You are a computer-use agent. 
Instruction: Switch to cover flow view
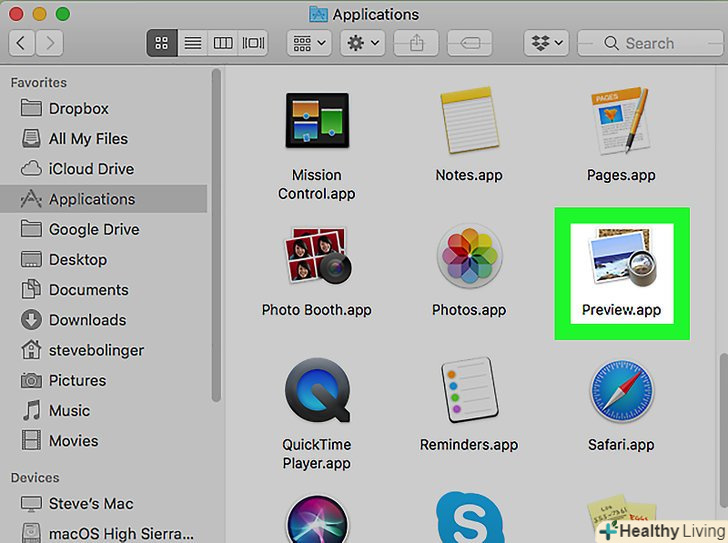(253, 43)
